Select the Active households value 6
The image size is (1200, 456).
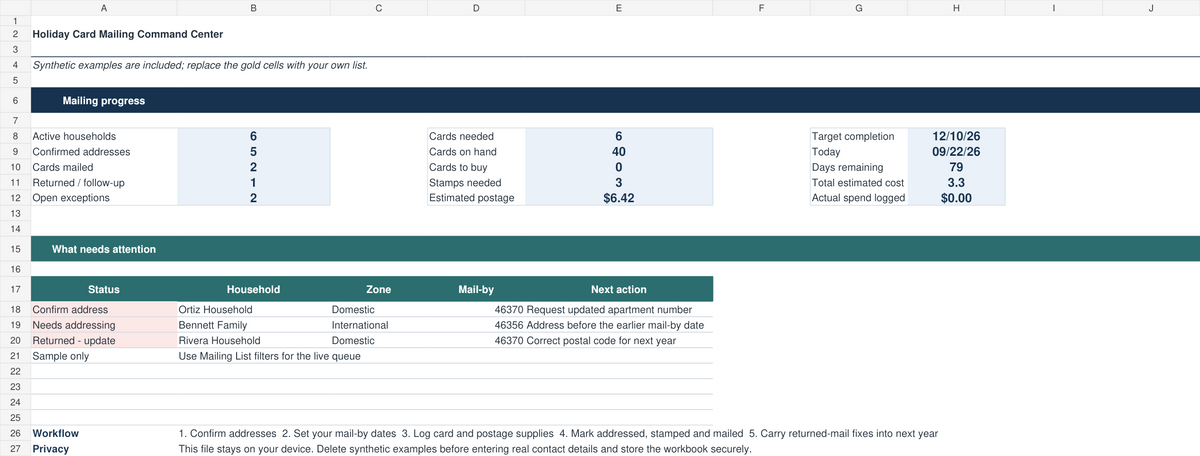point(253,136)
